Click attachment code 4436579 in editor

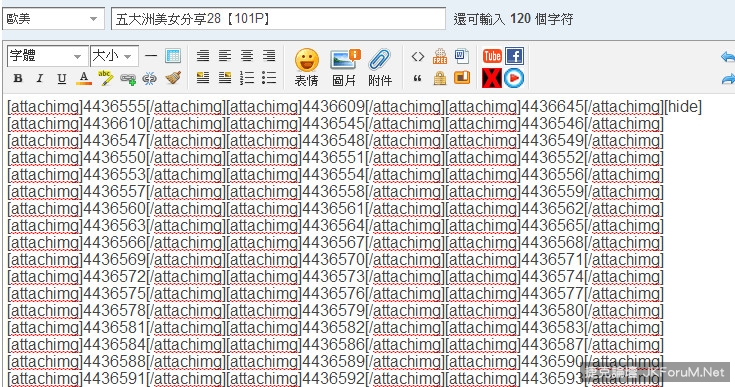coord(333,311)
